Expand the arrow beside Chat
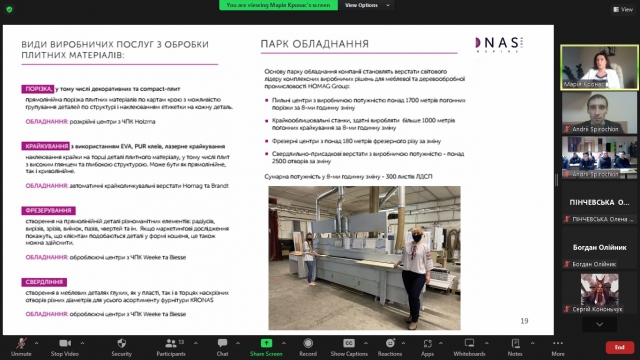The width and height of the screenshot is (640, 360). pos(238,344)
